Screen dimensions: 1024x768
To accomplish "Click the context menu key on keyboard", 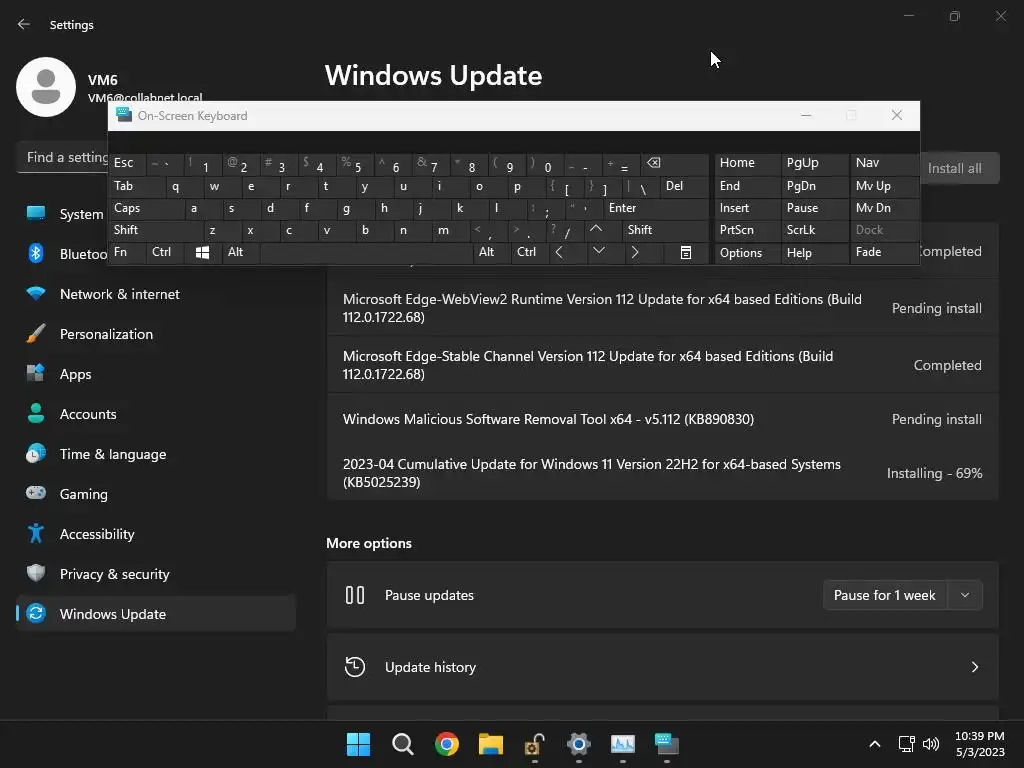I will [x=686, y=253].
